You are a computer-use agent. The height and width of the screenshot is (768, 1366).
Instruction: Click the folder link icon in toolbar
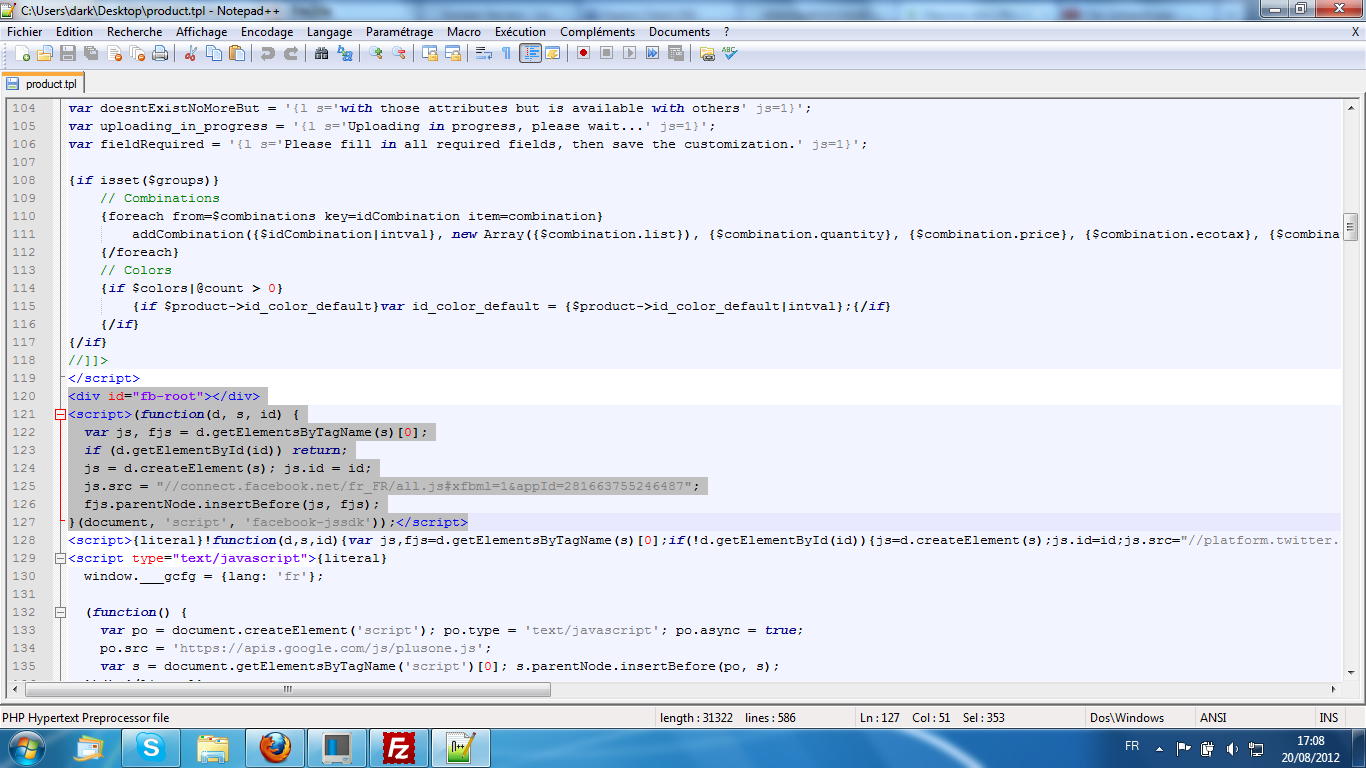pyautogui.click(x=707, y=53)
